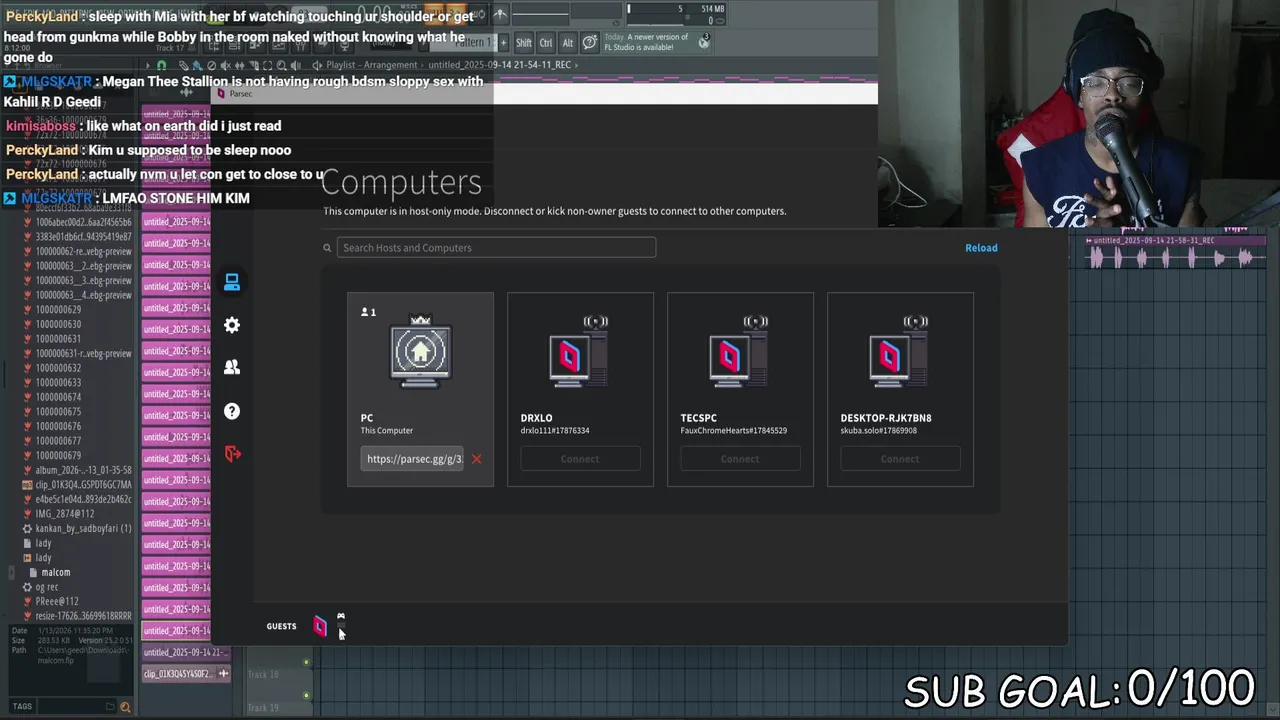Viewport: 1280px width, 720px height.
Task: Click the TAGS label in browser footer
Action: coord(22,706)
